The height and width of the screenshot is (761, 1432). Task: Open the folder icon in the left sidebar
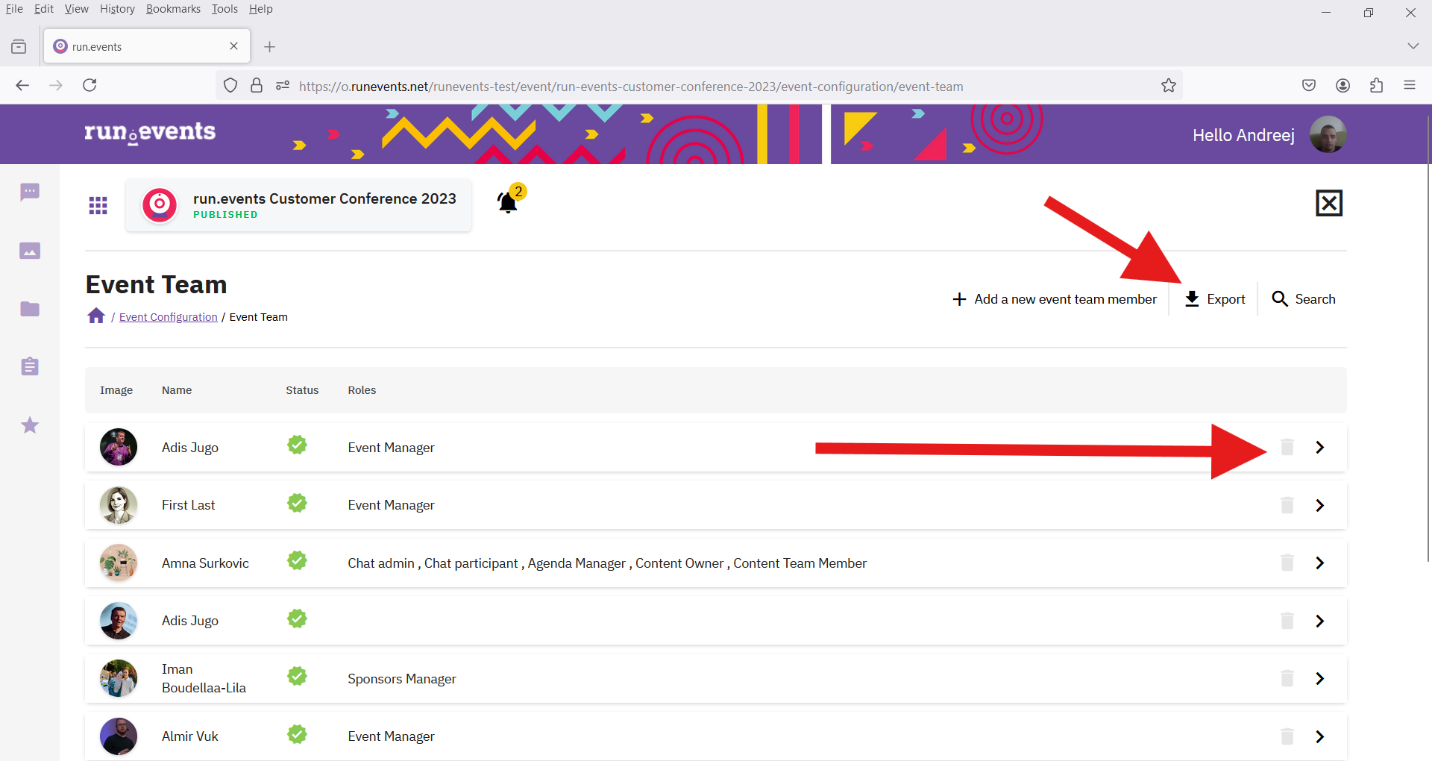[x=30, y=309]
